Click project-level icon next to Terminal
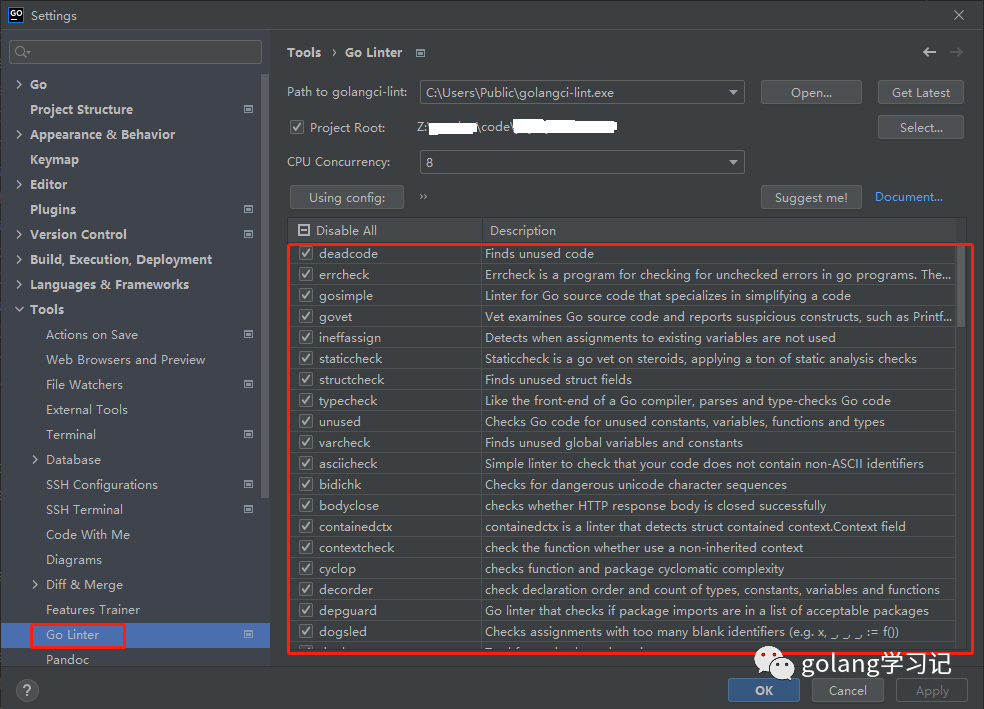Screen dimensions: 984x709 [249, 434]
